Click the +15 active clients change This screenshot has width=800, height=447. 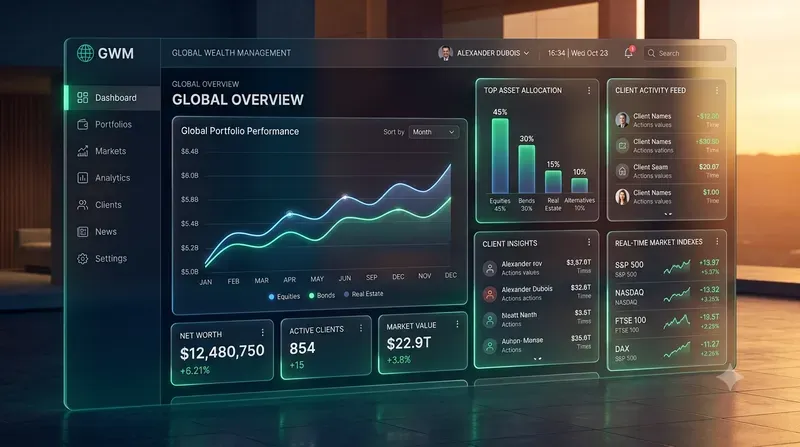click(x=297, y=365)
